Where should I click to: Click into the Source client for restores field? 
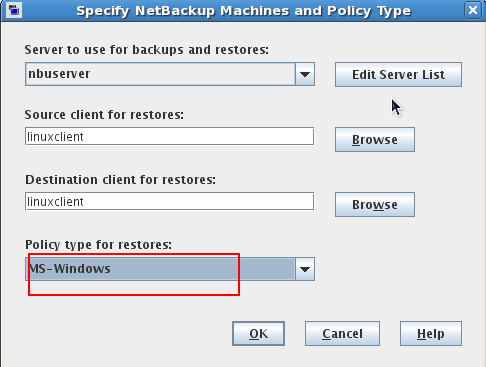[169, 136]
